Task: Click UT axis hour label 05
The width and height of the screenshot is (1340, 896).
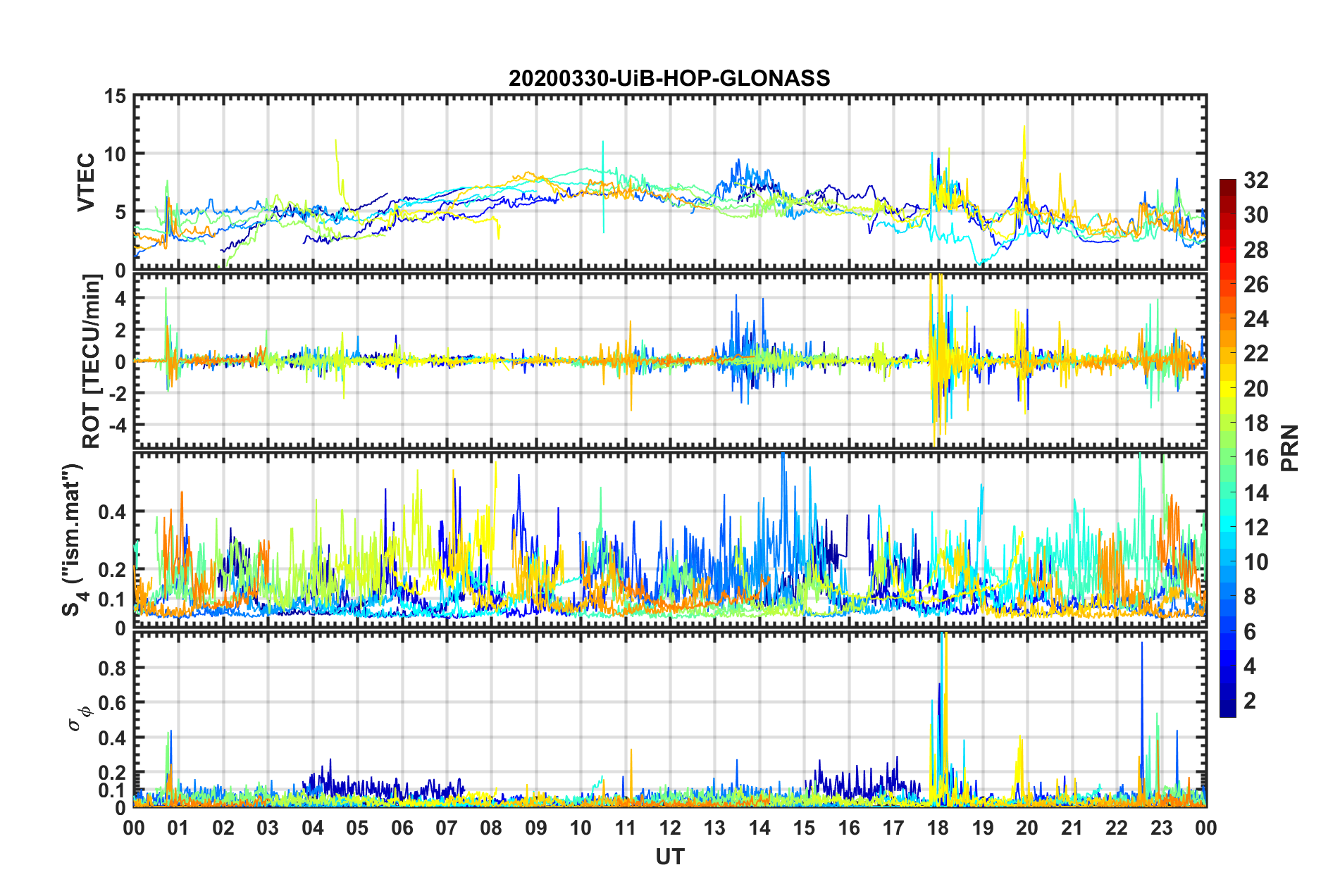Action: tap(357, 828)
